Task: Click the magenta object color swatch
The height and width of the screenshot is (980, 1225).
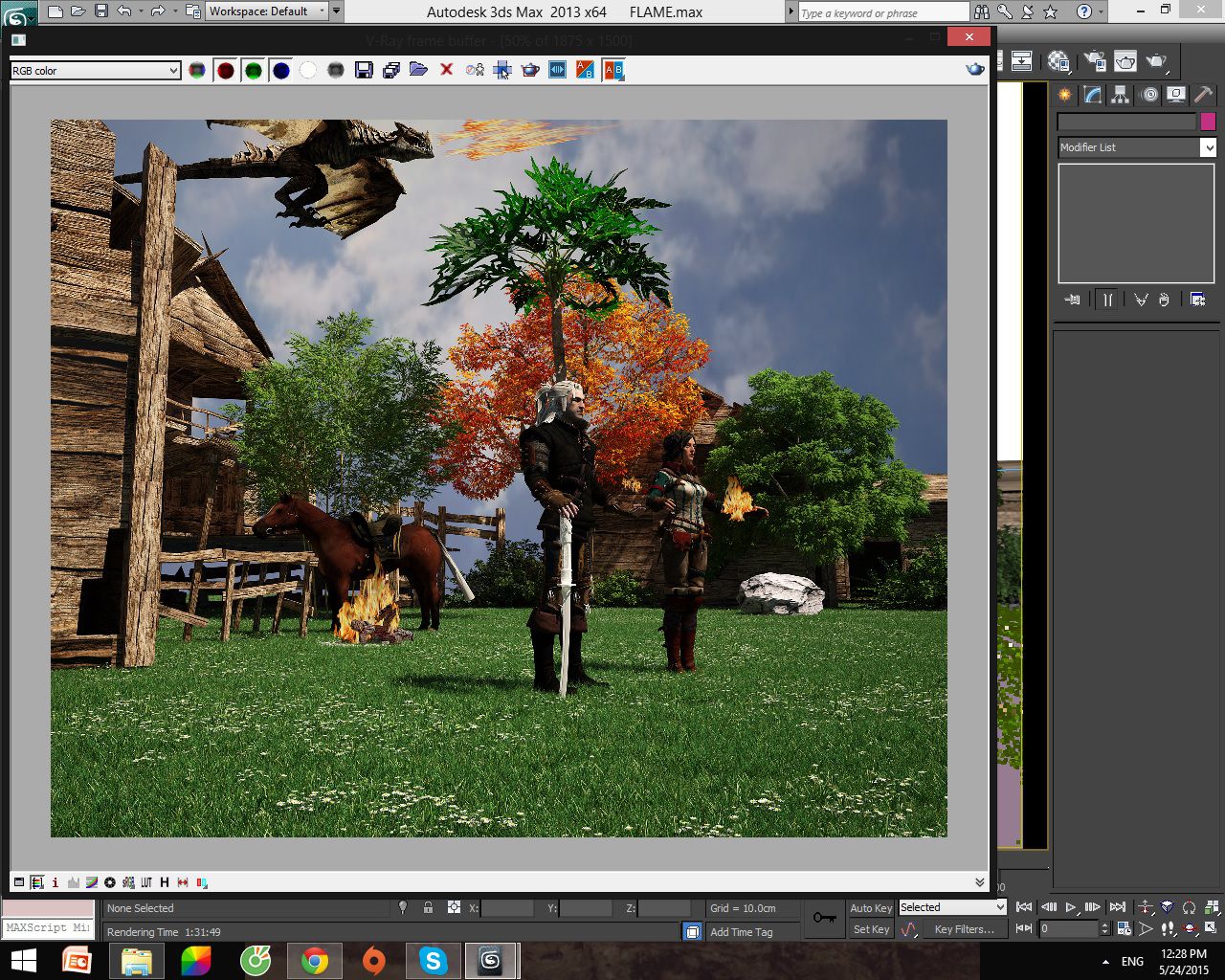Action: coord(1208,122)
